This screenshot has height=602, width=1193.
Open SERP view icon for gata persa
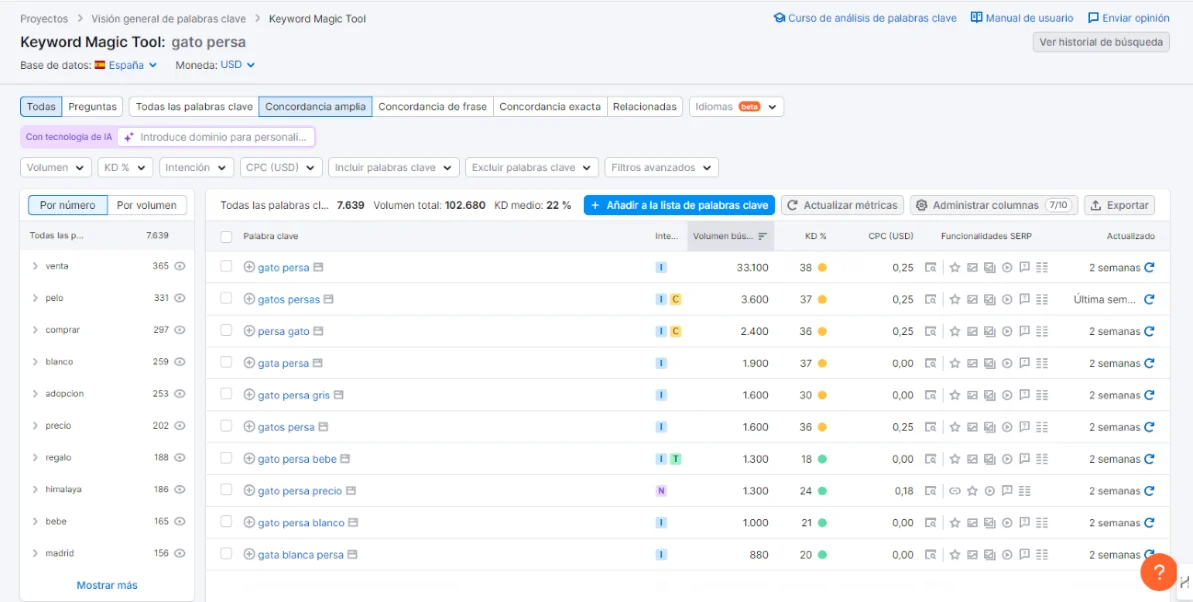(x=930, y=364)
